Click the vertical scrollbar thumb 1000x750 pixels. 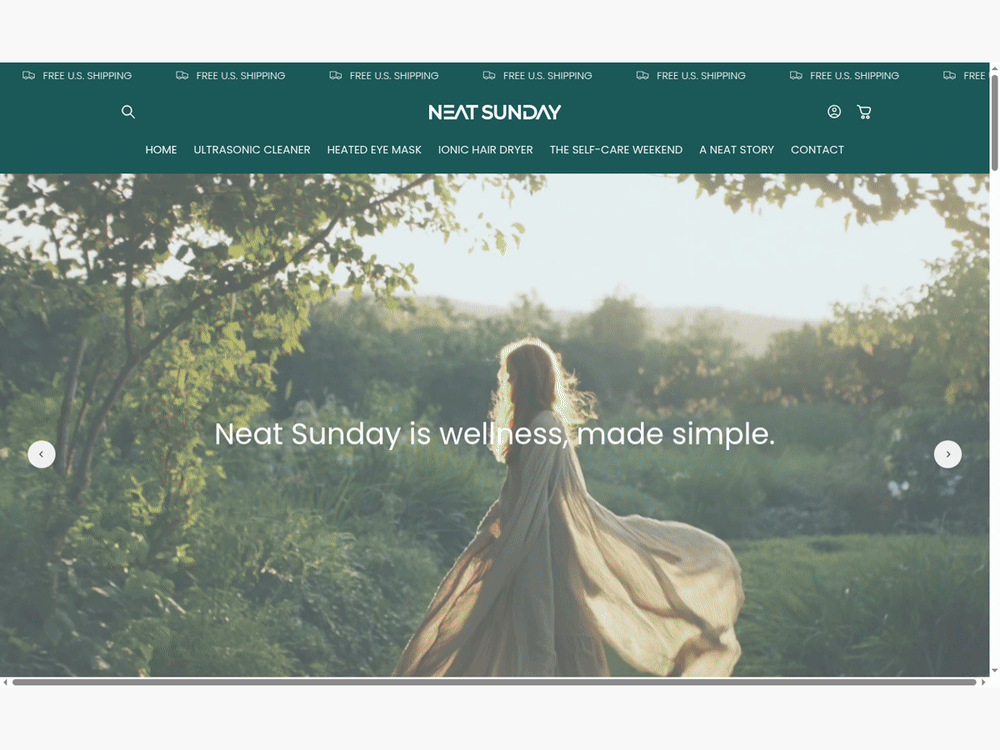pyautogui.click(x=994, y=122)
